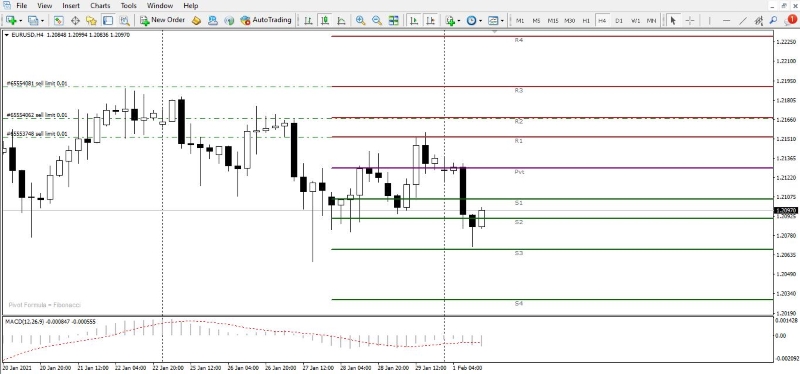
Task: Activate the arrow cursor mode
Action: pos(673,20)
